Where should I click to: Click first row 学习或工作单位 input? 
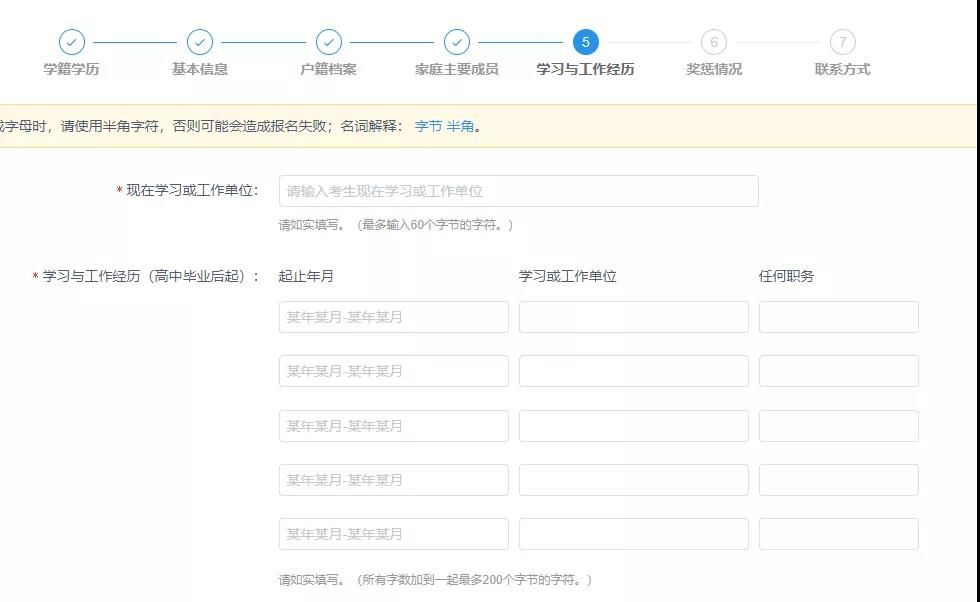coord(633,317)
